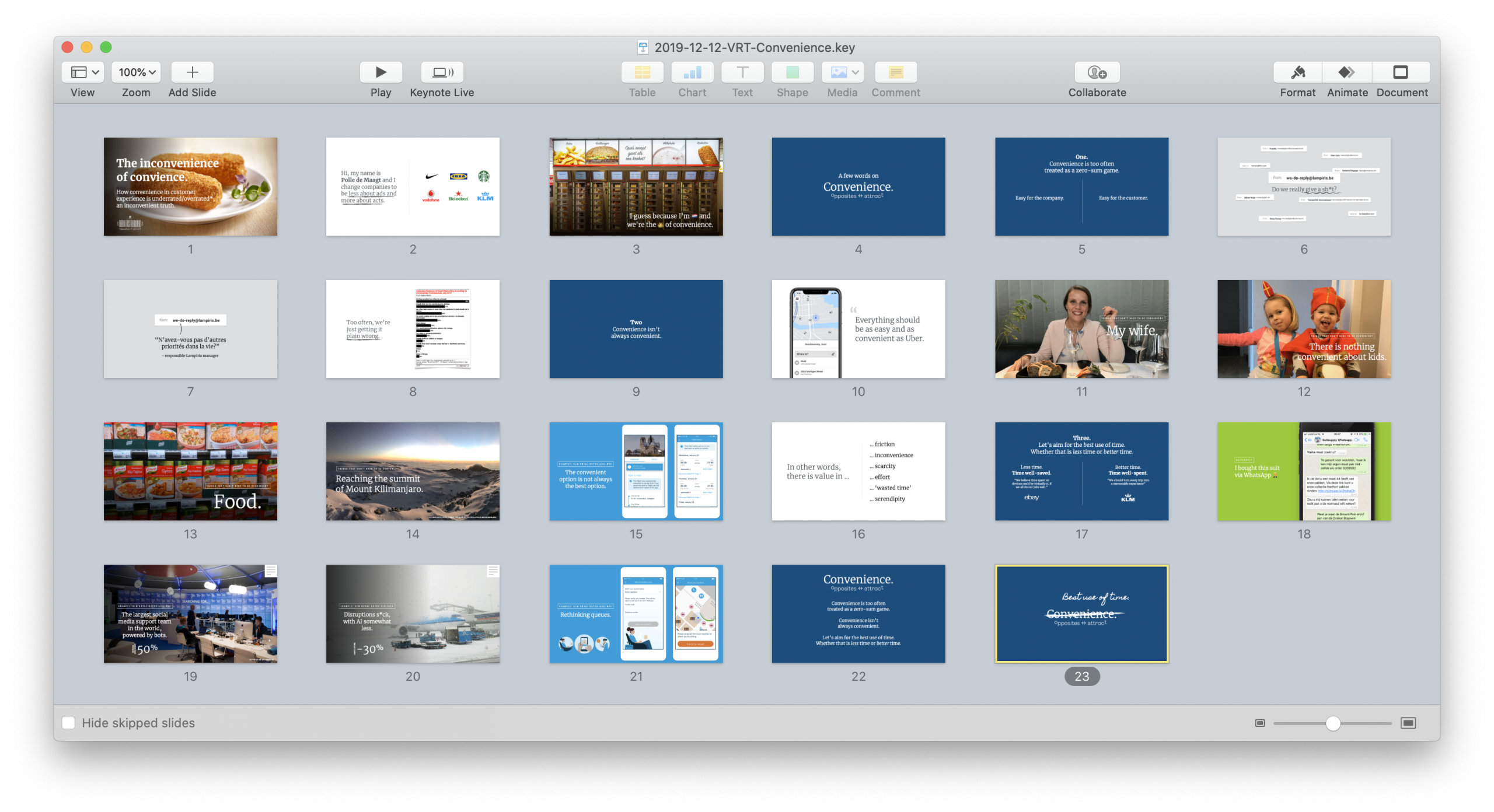Switch to the Animate panel
This screenshot has width=1494, height=812.
click(x=1347, y=72)
